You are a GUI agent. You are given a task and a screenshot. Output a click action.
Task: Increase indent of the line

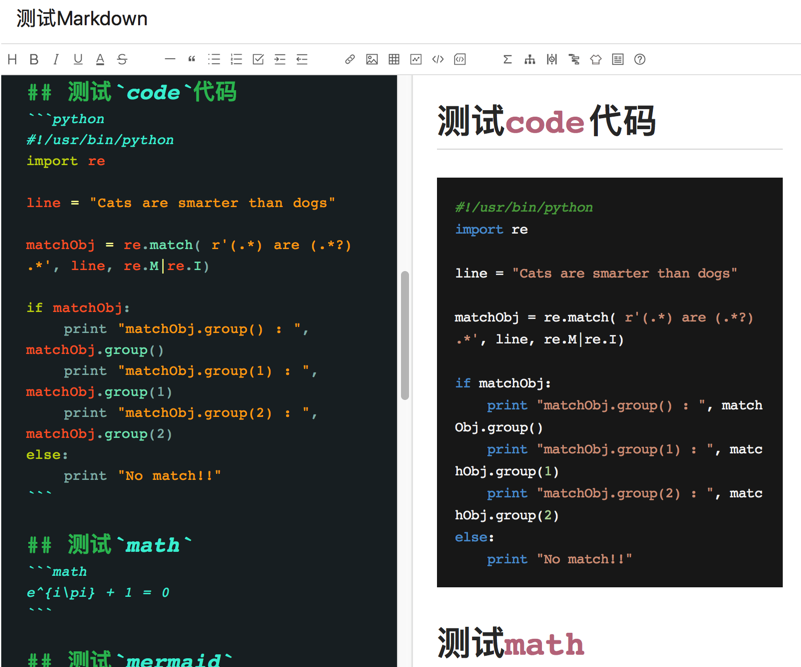point(280,59)
